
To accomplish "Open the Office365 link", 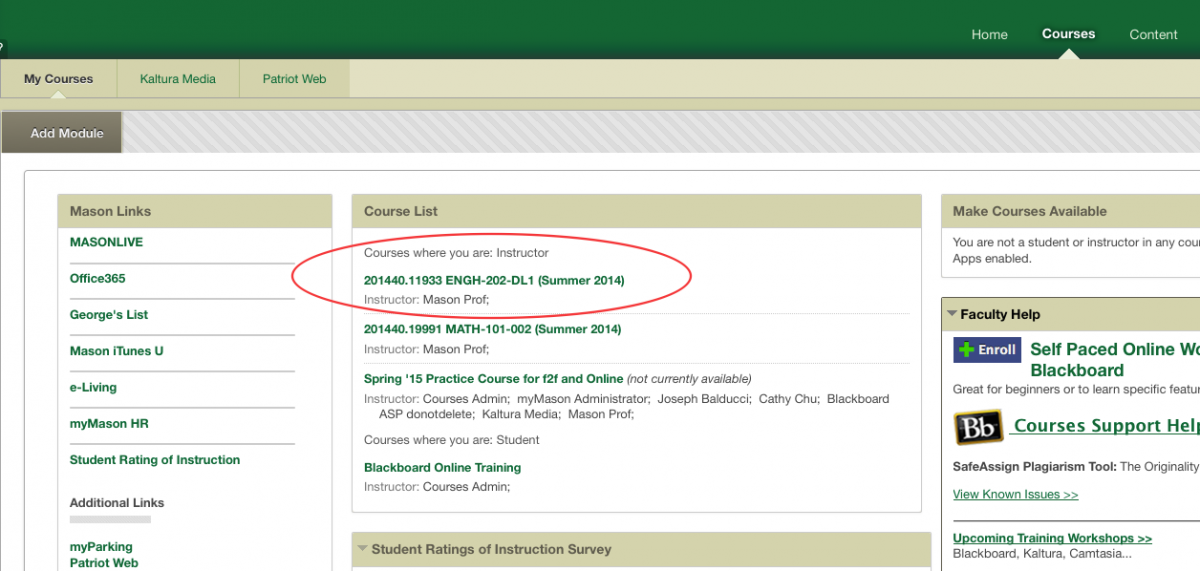I will click(x=98, y=278).
